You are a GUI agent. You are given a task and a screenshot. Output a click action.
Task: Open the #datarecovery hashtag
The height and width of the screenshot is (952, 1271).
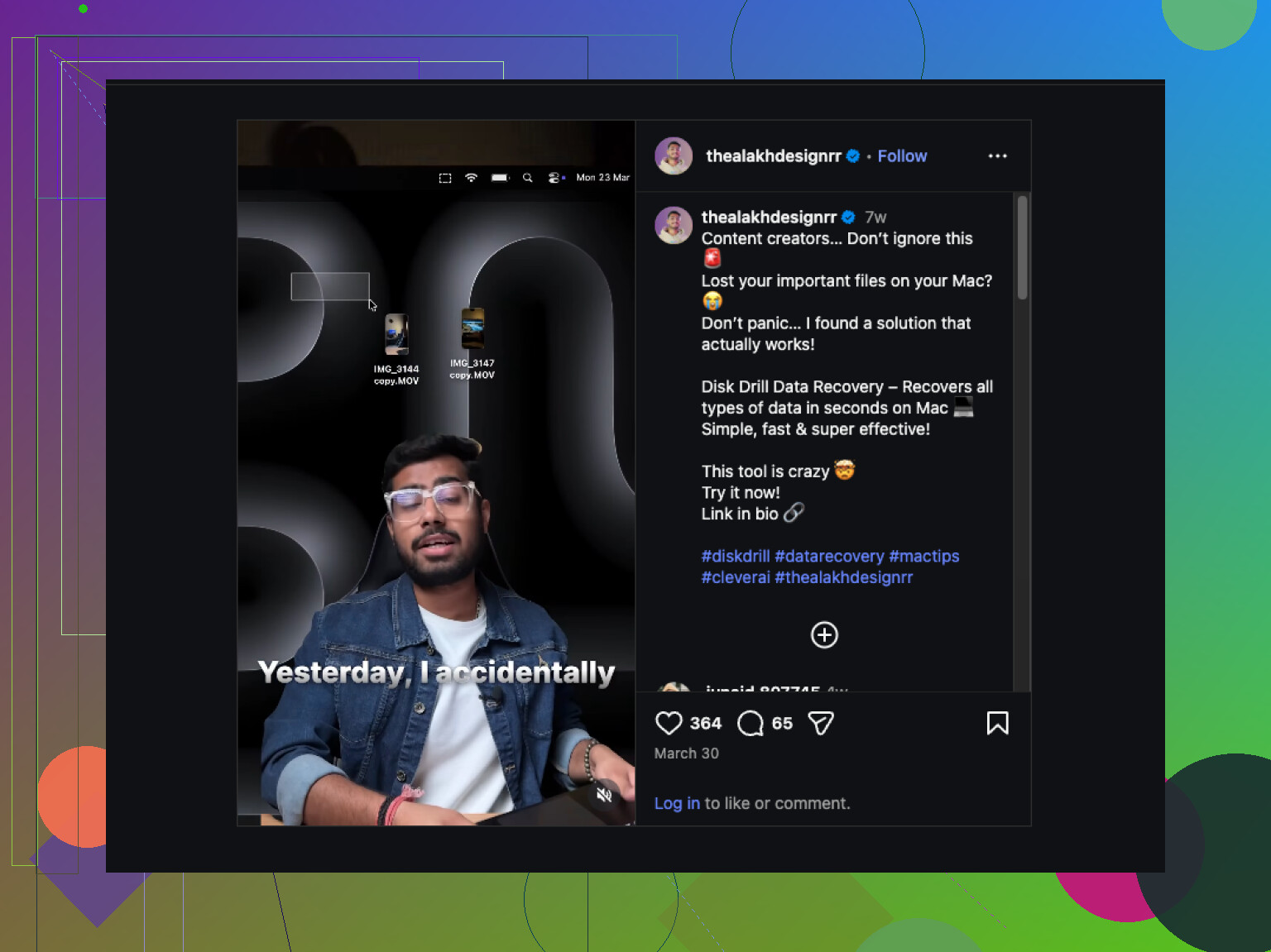pos(829,557)
